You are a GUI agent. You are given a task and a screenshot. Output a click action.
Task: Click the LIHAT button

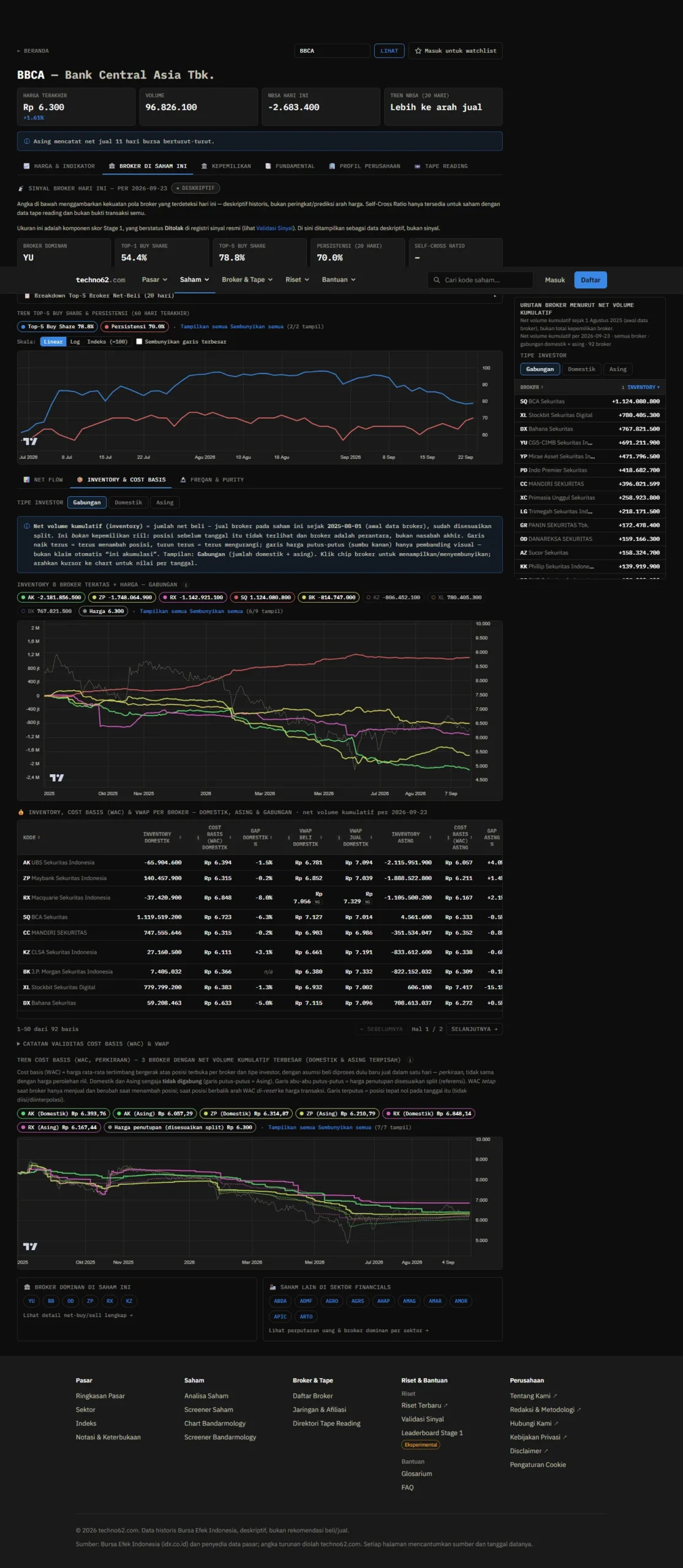click(x=389, y=51)
